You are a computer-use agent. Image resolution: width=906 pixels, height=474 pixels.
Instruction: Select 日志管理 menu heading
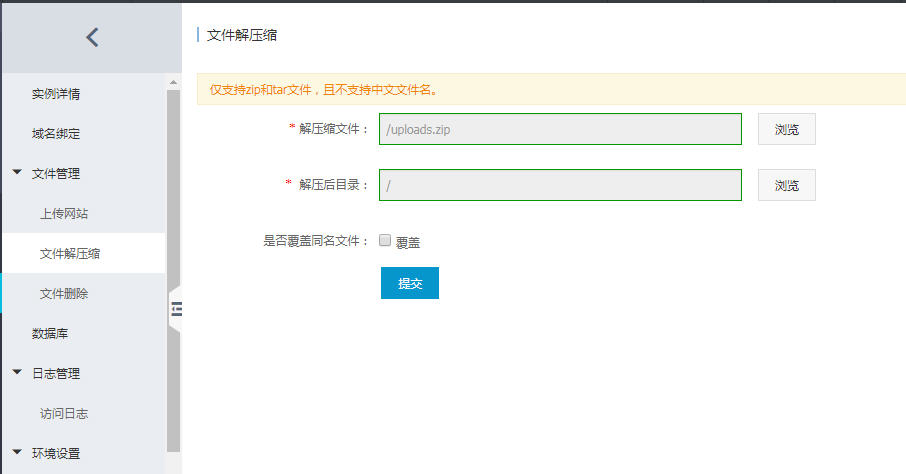[56, 373]
